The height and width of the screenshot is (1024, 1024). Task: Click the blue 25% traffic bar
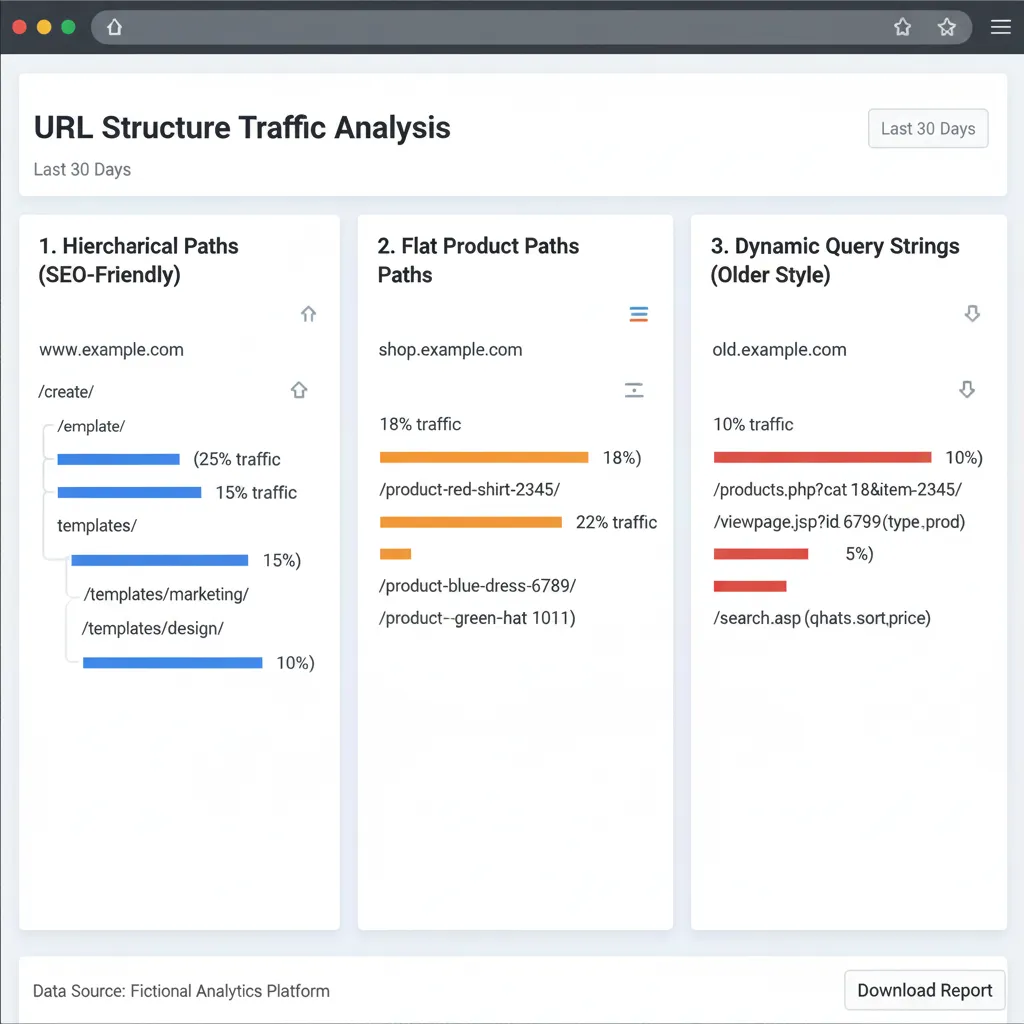coord(118,459)
